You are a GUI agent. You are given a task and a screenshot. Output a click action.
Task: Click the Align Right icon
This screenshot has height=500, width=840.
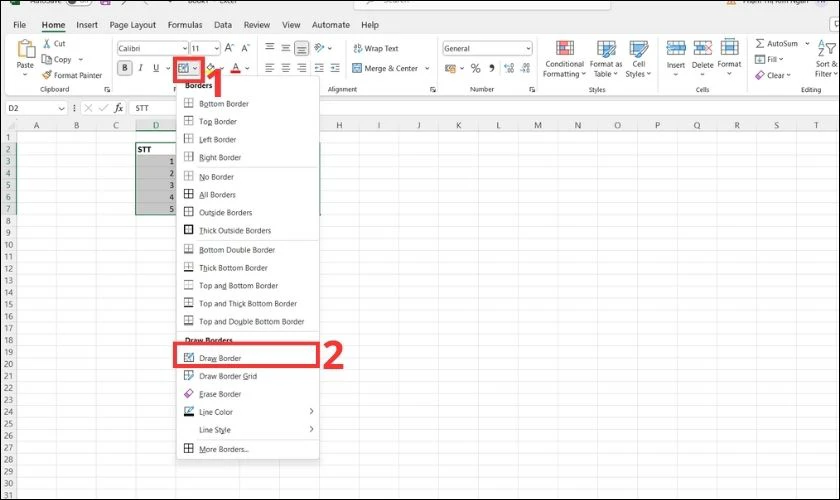[x=302, y=68]
